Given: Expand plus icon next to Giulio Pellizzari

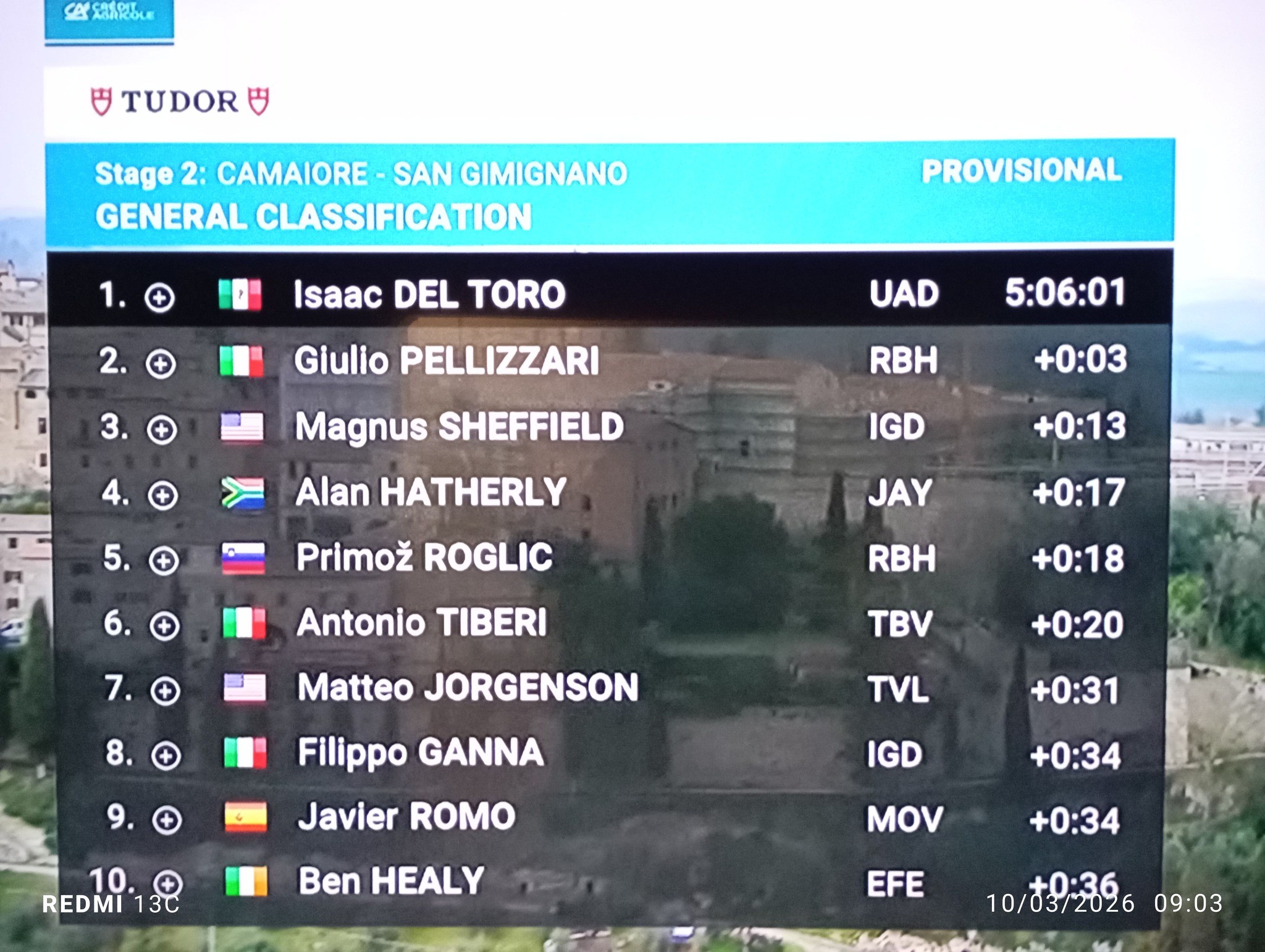Looking at the screenshot, I should coord(161,364).
